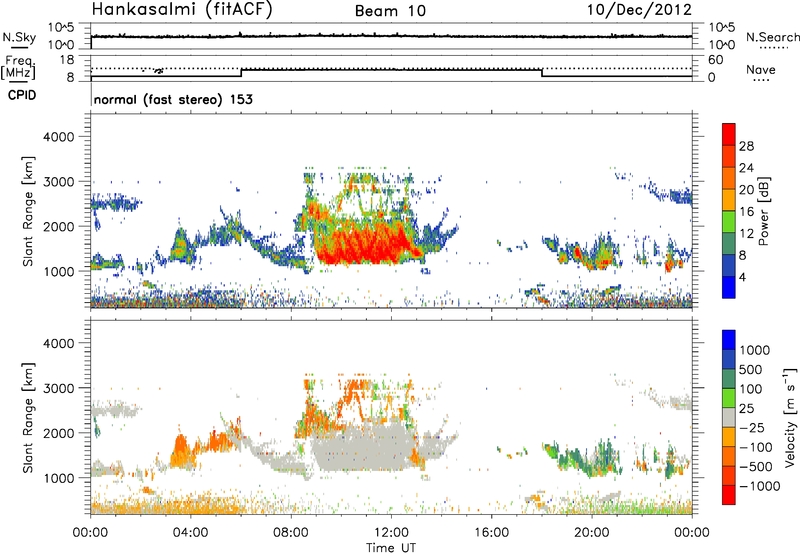
Task: Click the frequency step-up line near 06:00
Action: pyautogui.click(x=241, y=73)
